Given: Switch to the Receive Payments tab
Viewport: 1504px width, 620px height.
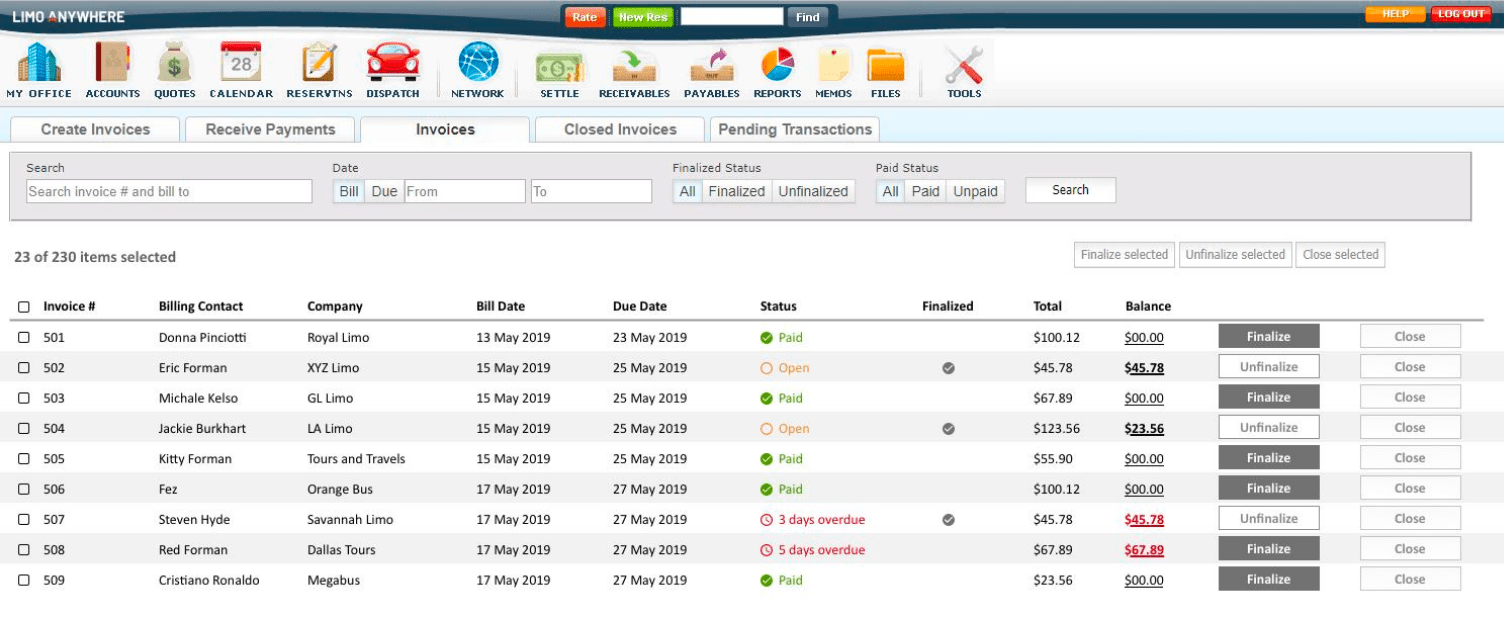Looking at the screenshot, I should click(x=270, y=129).
